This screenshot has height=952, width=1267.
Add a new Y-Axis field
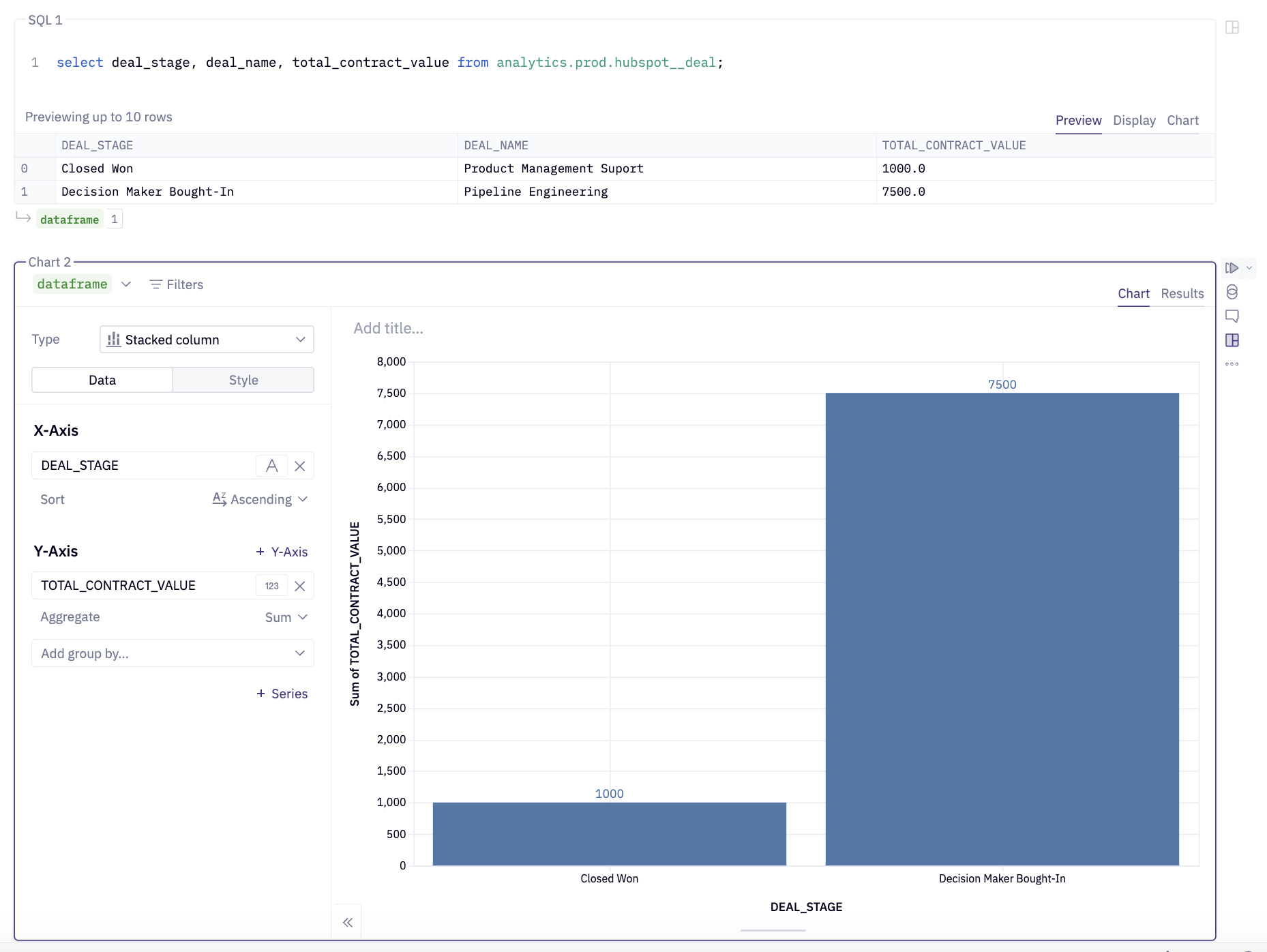tap(282, 551)
